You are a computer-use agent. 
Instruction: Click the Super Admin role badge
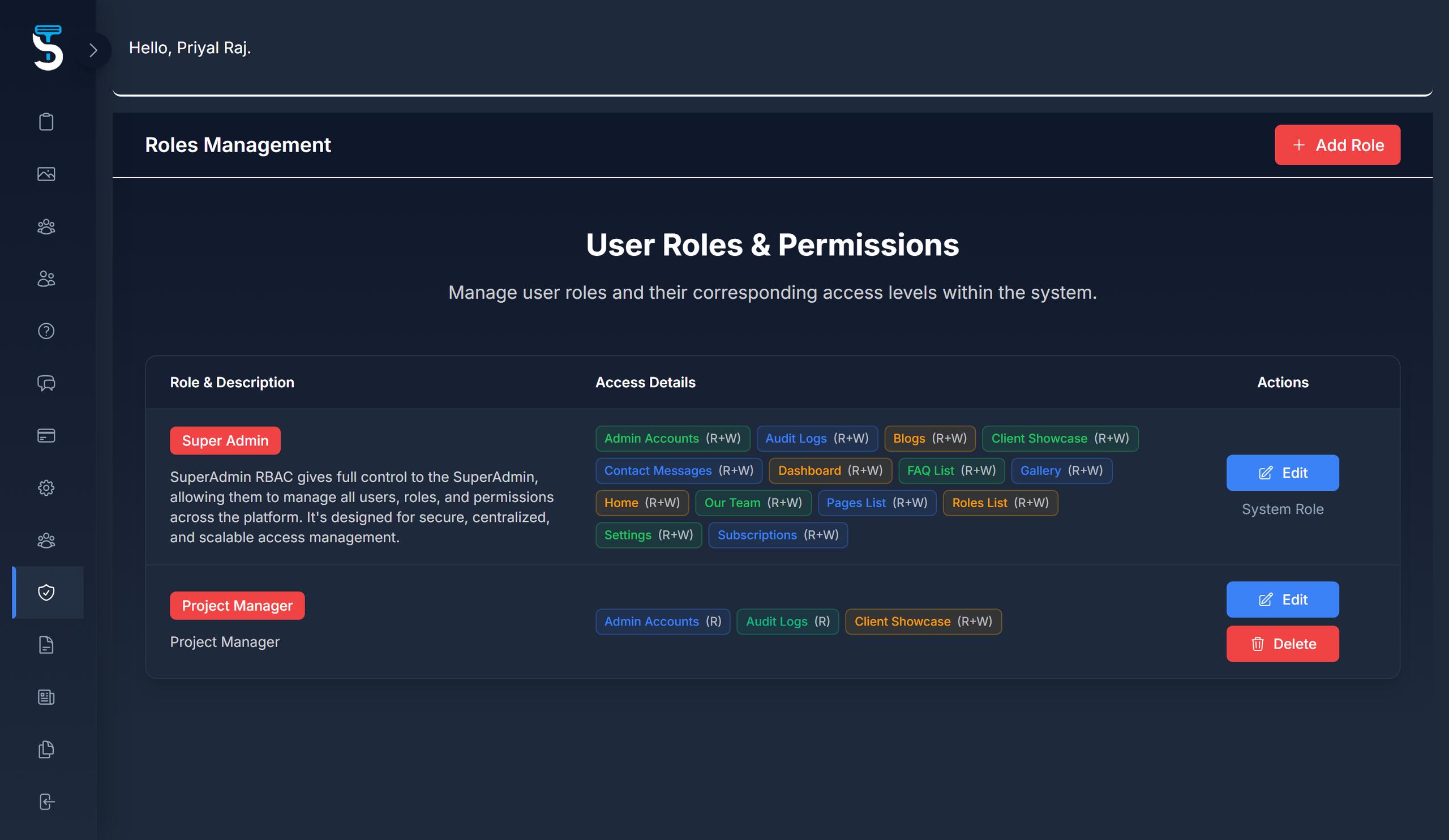(225, 440)
